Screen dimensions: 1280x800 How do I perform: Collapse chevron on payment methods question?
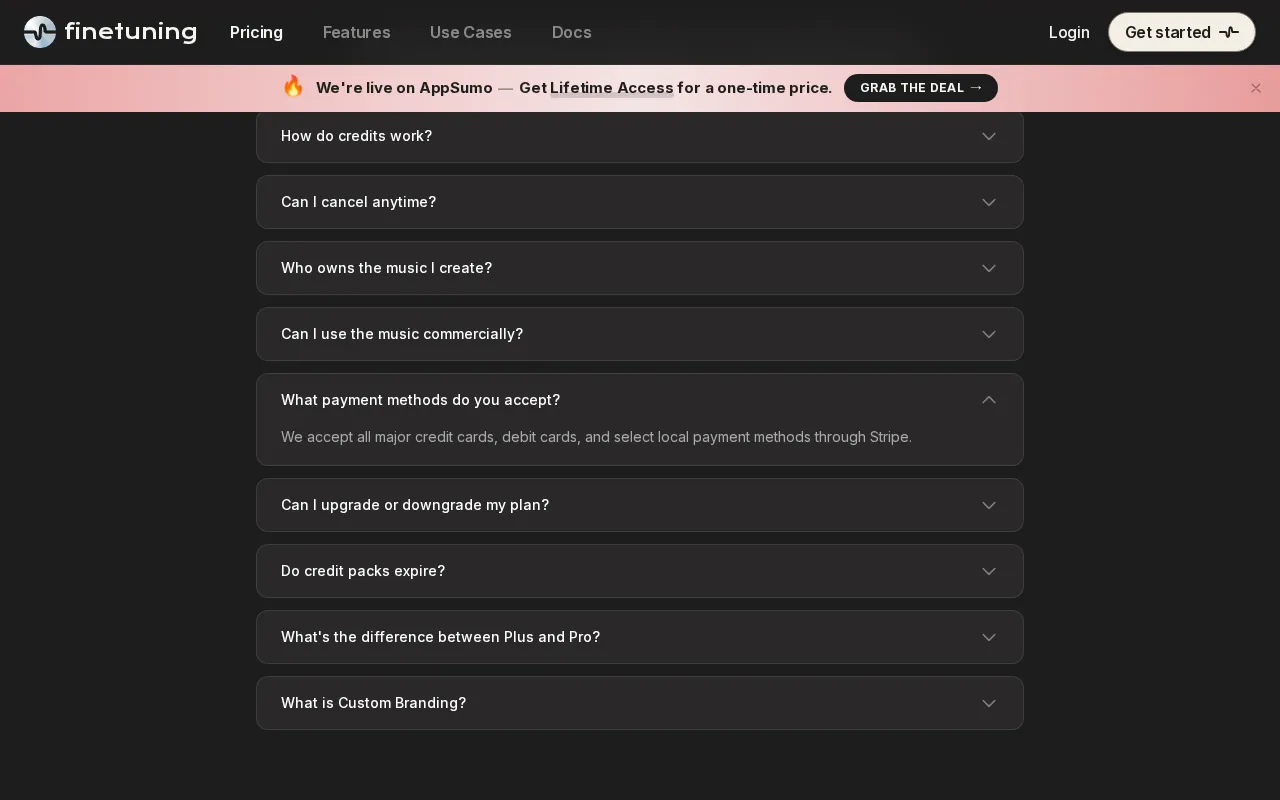(989, 400)
